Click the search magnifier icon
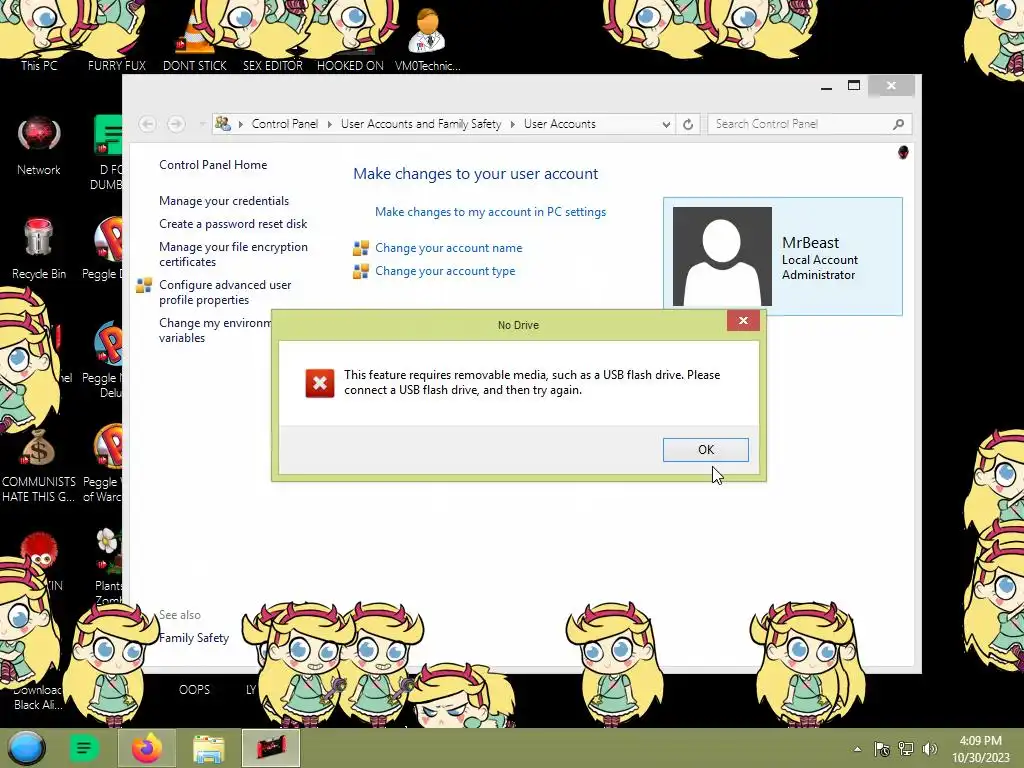This screenshot has height=768, width=1024. pyautogui.click(x=899, y=124)
